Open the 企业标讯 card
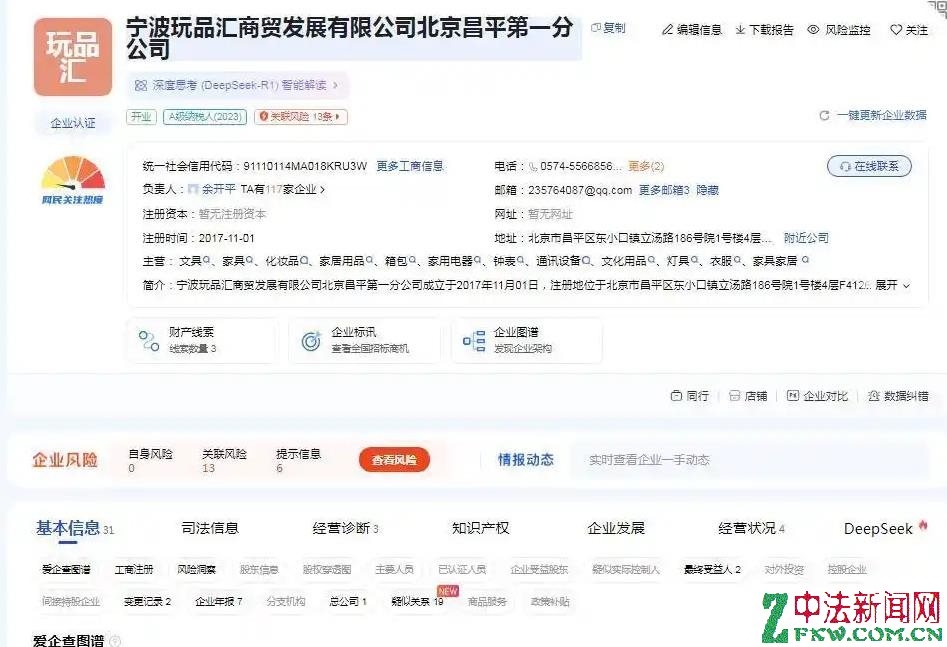Image resolution: width=947 pixels, height=647 pixels. 365,340
